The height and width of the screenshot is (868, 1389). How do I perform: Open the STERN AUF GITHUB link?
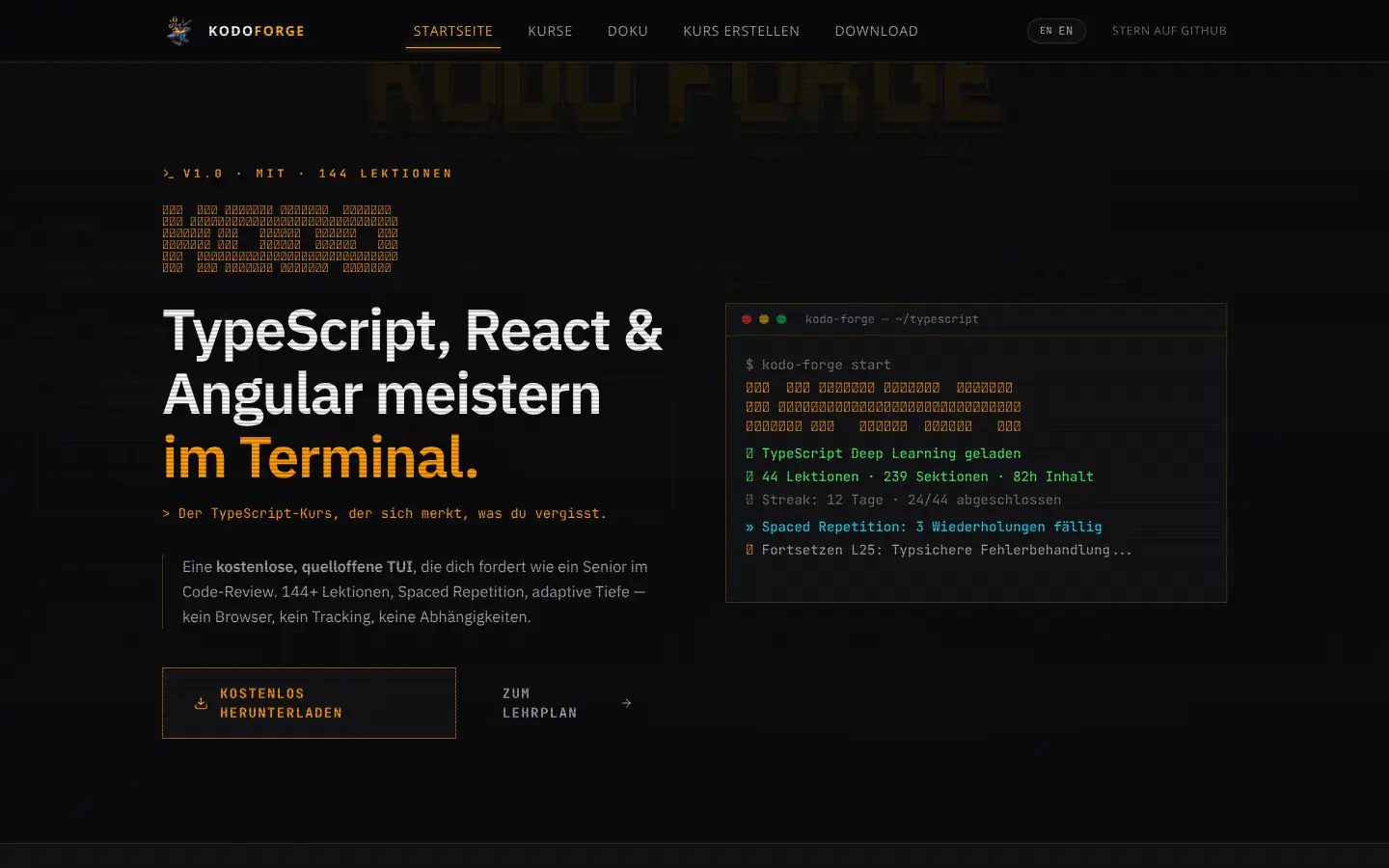tap(1169, 31)
